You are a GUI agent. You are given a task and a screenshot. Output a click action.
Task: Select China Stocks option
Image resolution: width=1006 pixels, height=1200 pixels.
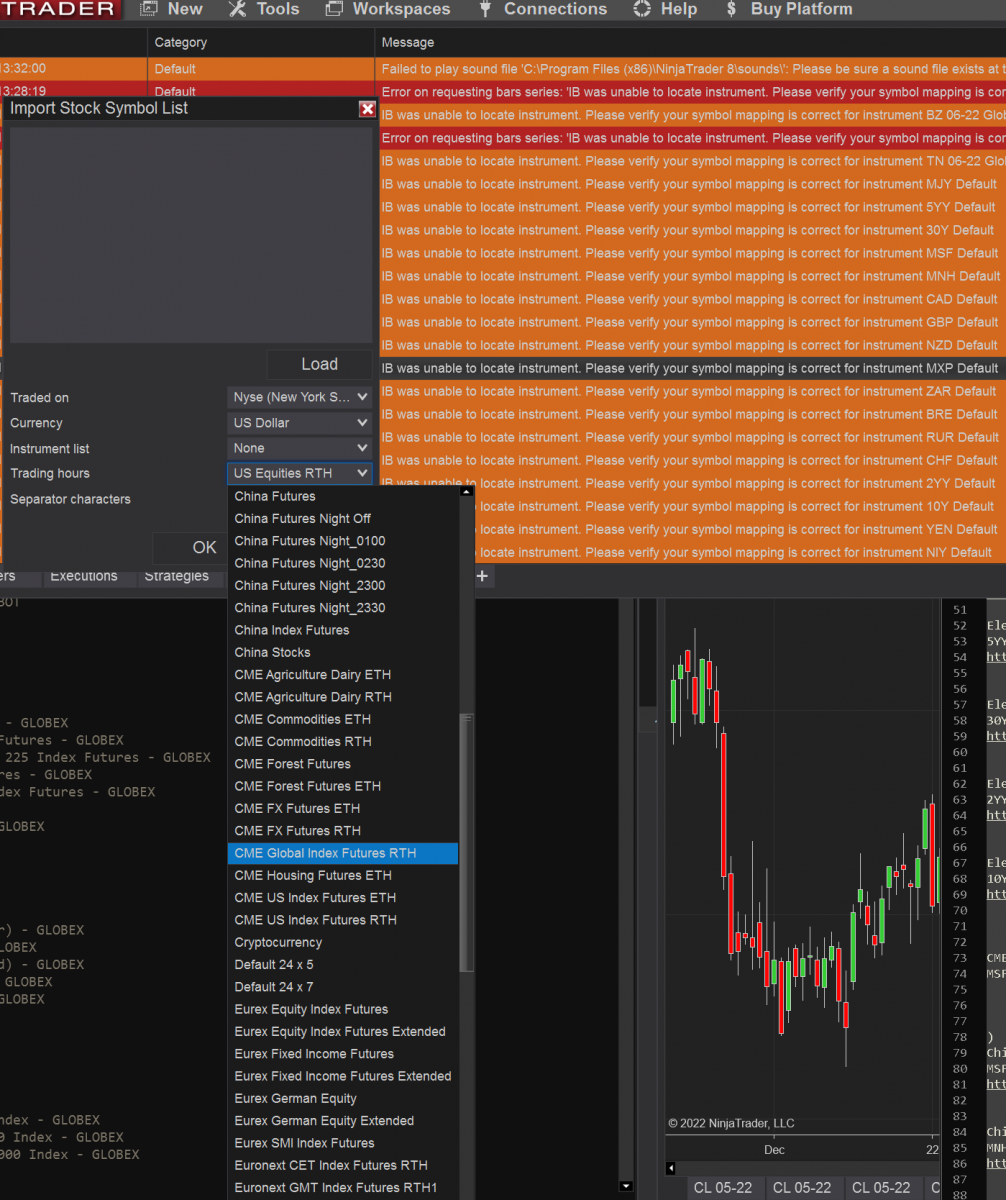[343, 652]
